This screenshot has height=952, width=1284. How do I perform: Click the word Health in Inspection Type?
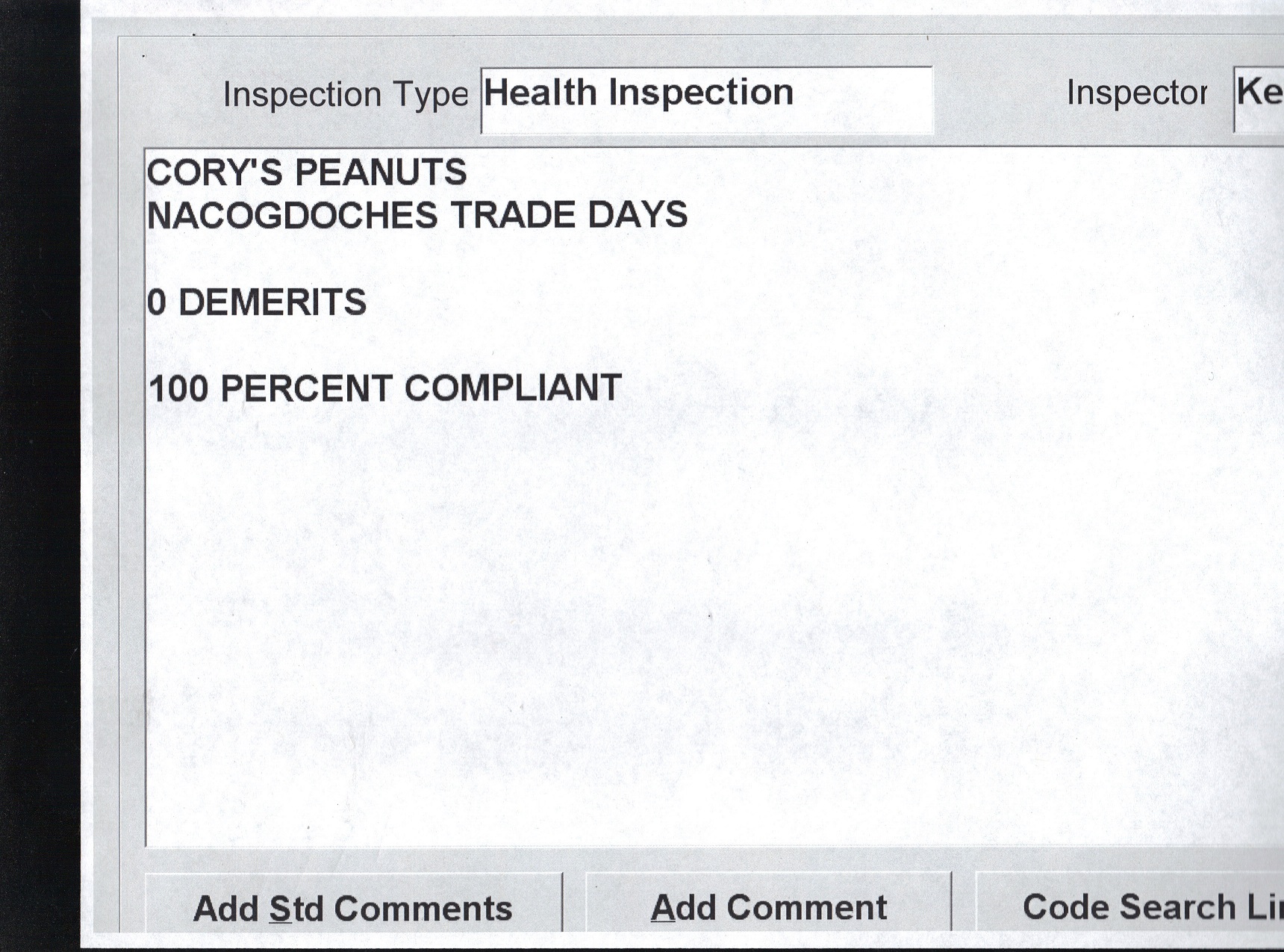point(540,93)
